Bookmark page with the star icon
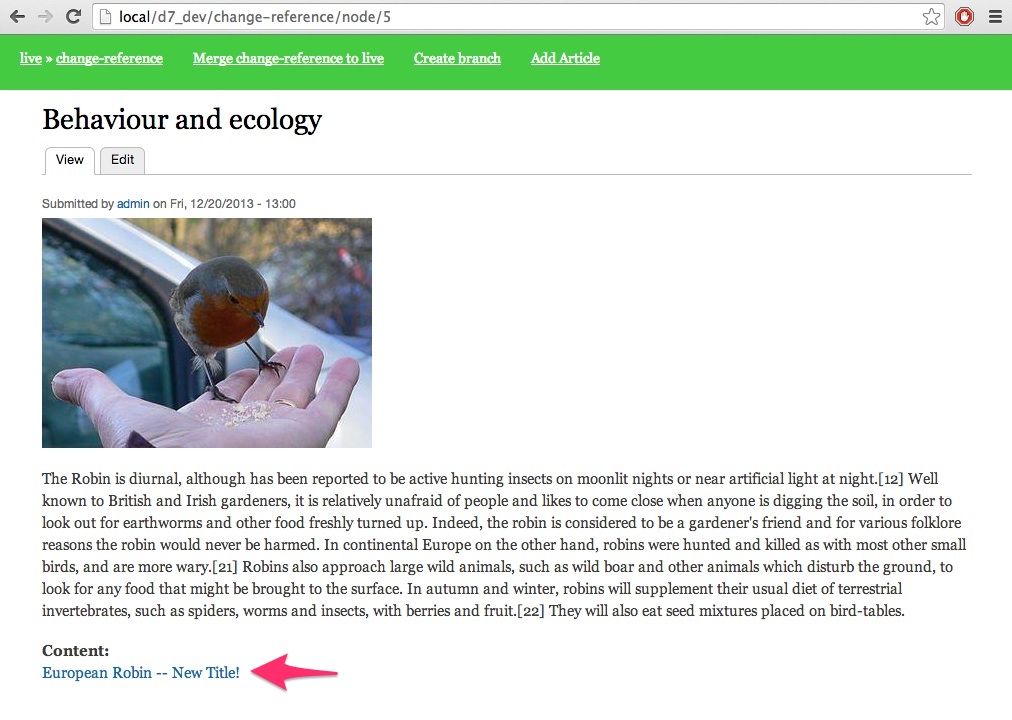The height and width of the screenshot is (720, 1012). [x=931, y=17]
